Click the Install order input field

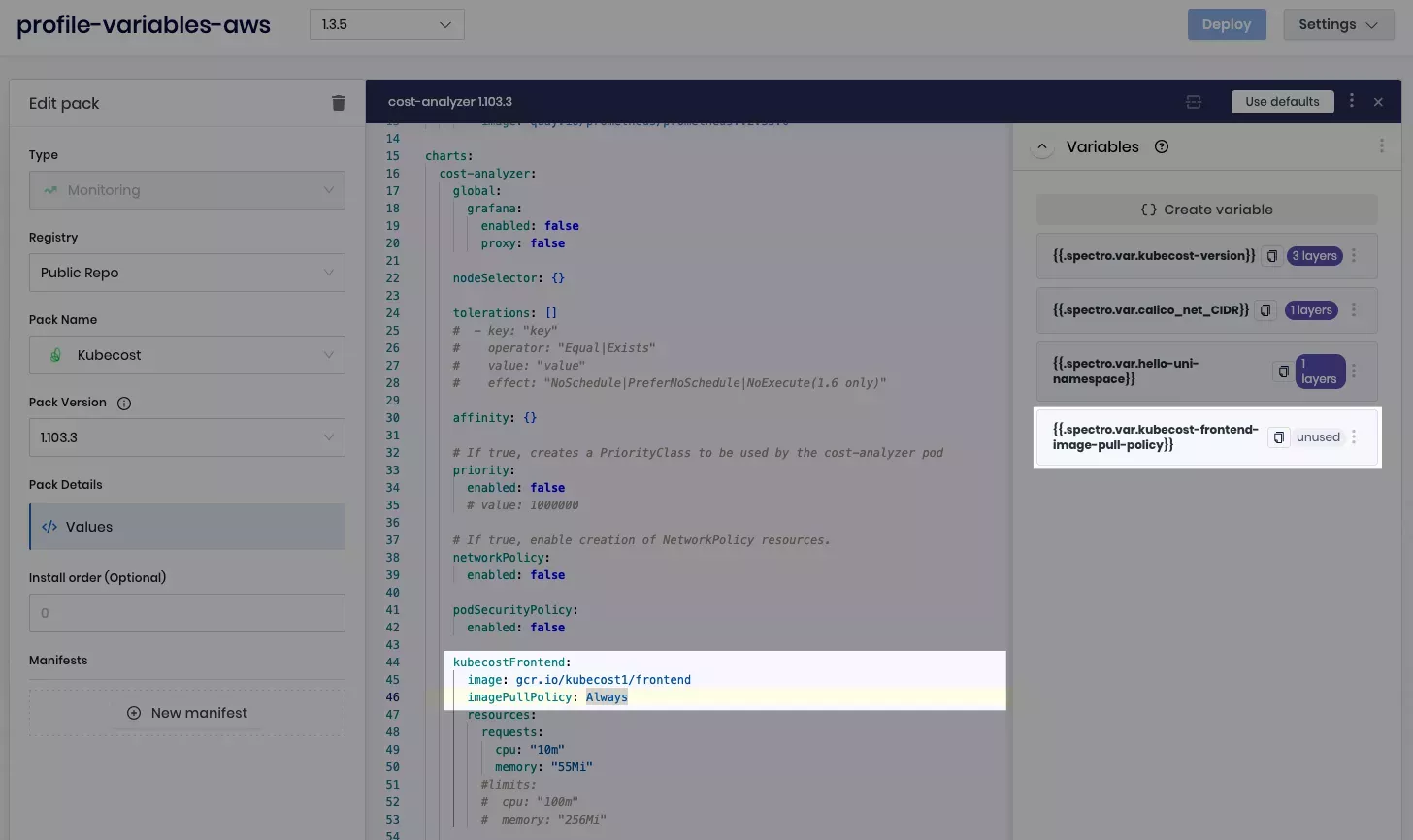point(186,613)
